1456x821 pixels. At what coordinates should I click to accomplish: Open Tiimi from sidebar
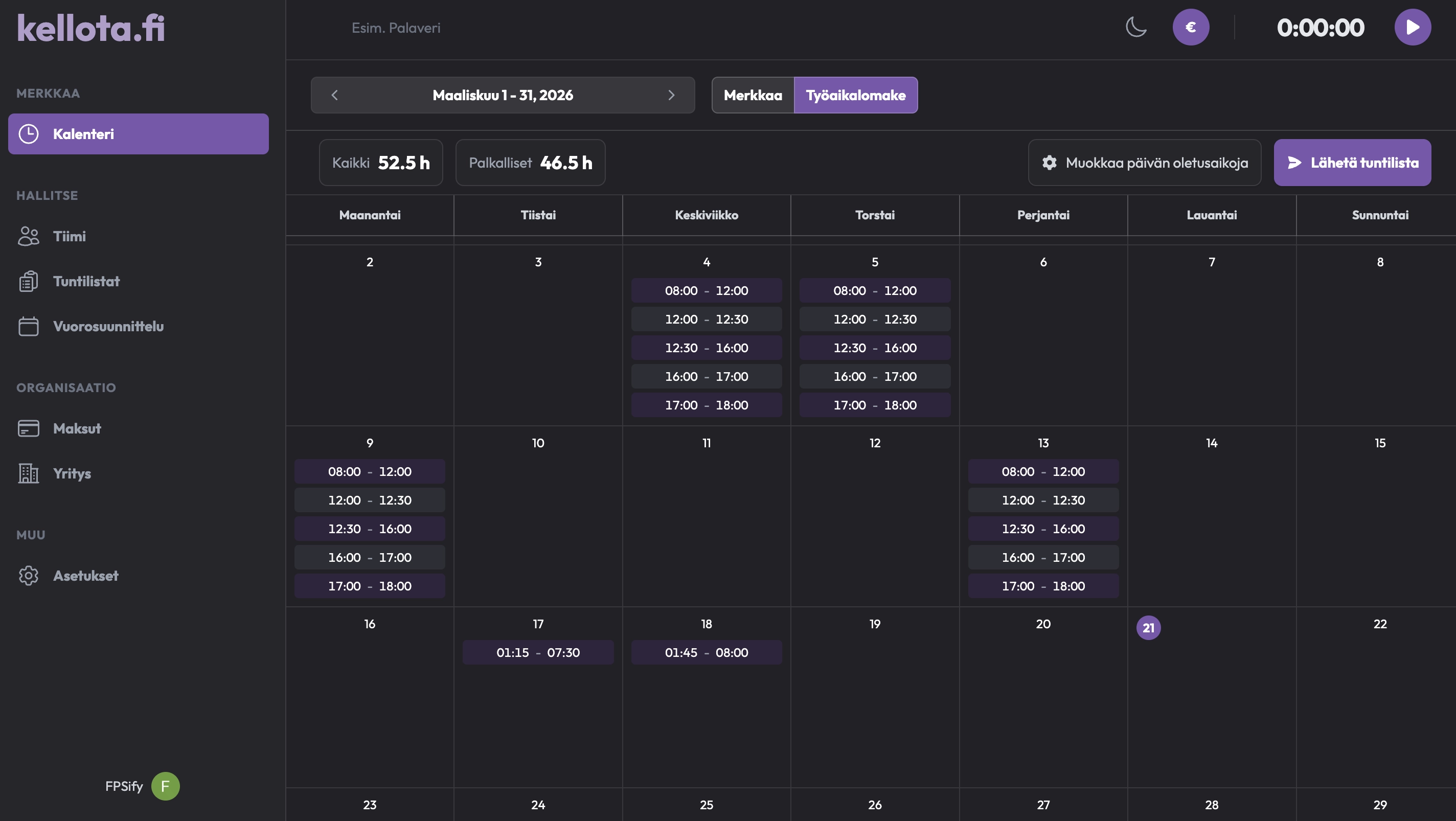(69, 236)
